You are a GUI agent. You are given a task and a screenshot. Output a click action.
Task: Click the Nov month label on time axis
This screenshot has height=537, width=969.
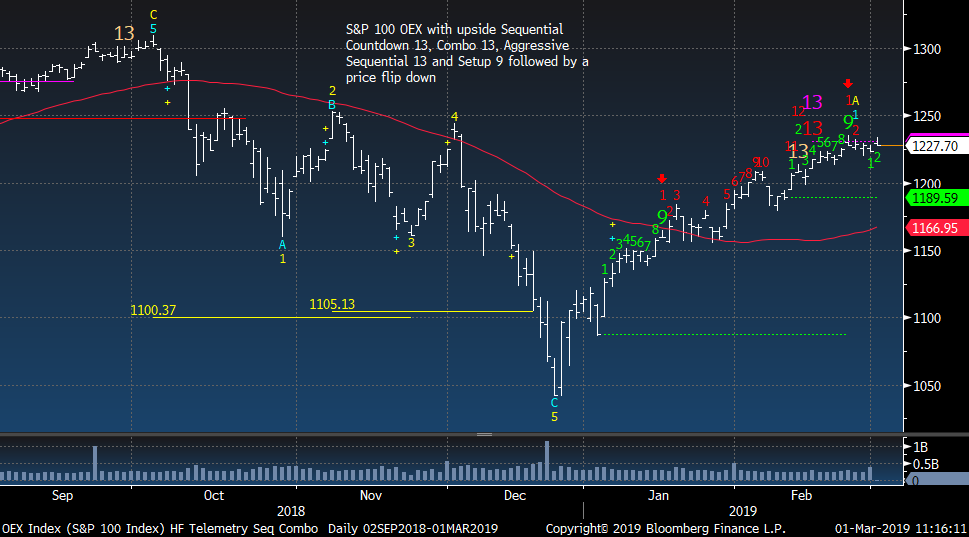(x=371, y=496)
